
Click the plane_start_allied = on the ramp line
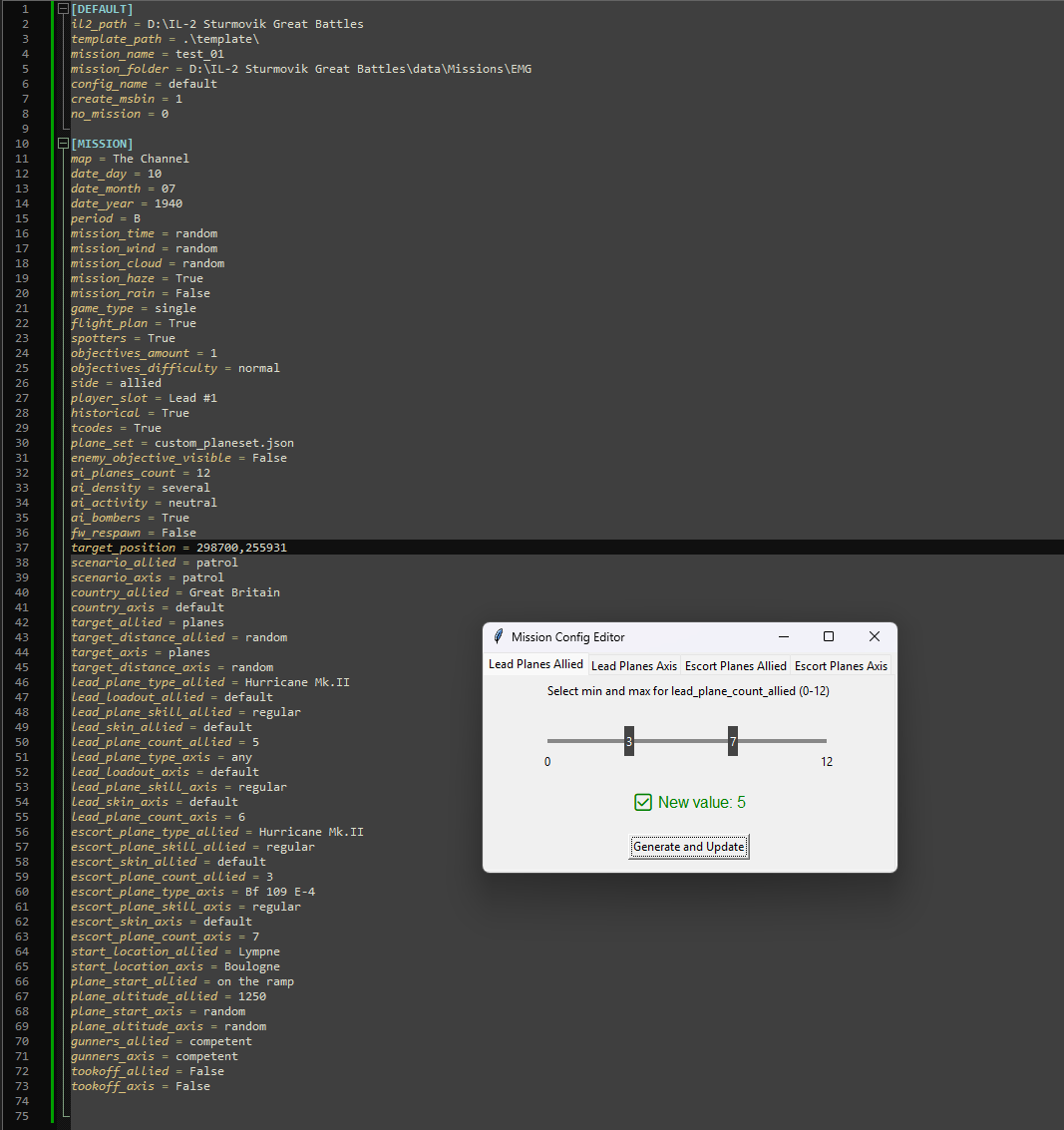182,981
